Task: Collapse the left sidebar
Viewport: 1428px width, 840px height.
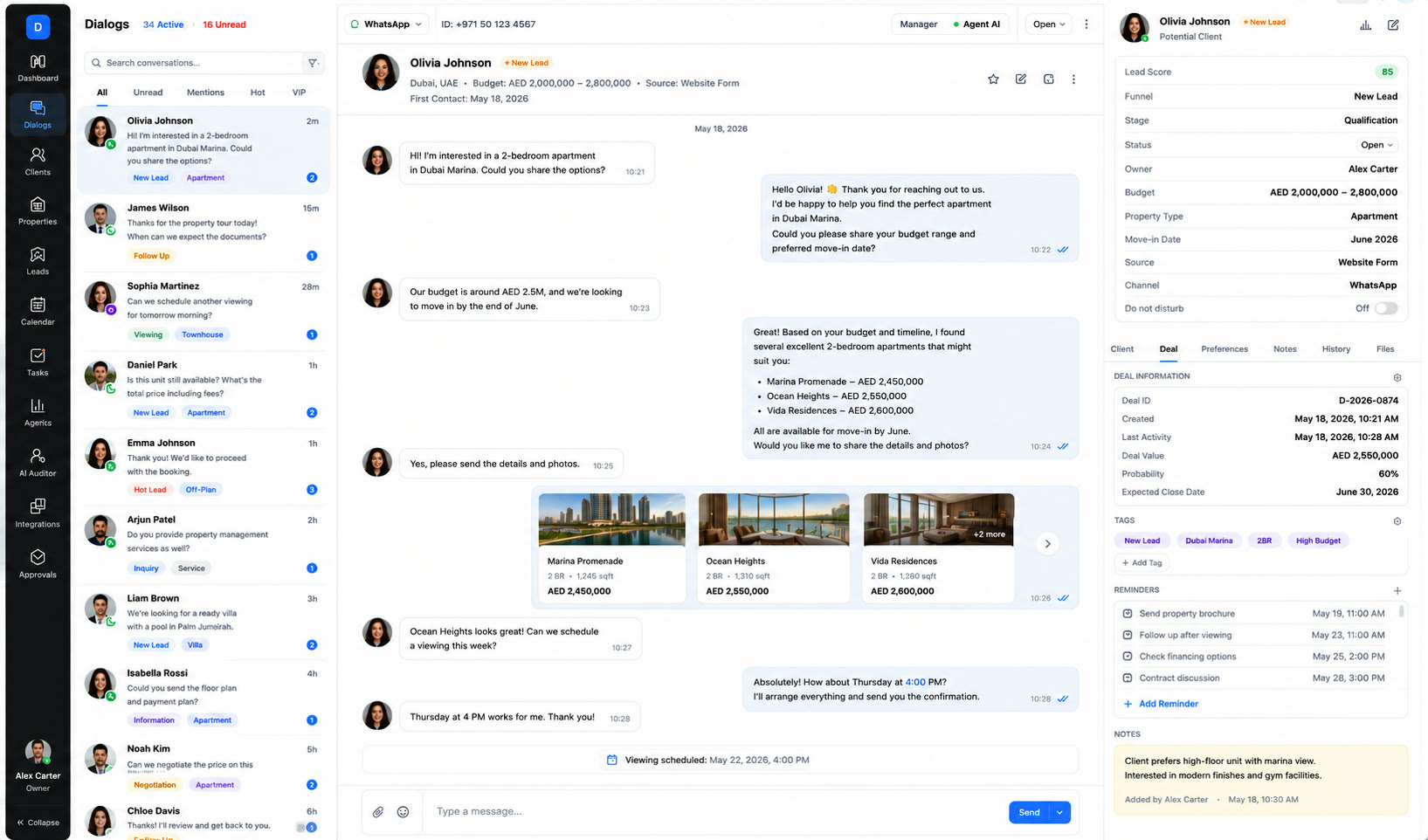Action: pos(38,823)
